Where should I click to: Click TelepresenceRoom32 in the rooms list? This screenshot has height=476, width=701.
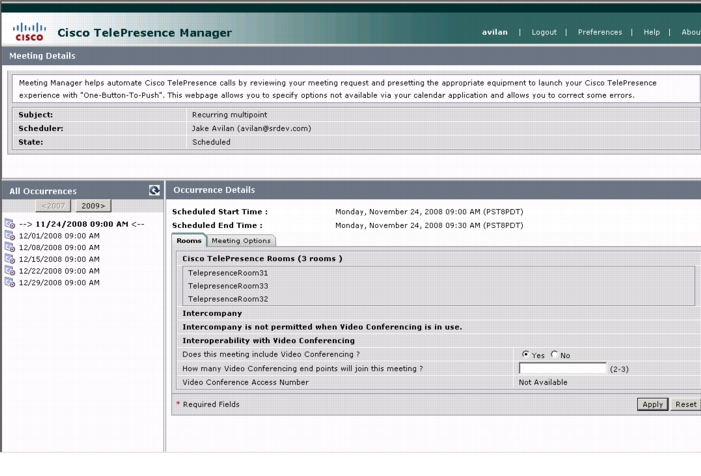pyautogui.click(x=228, y=299)
